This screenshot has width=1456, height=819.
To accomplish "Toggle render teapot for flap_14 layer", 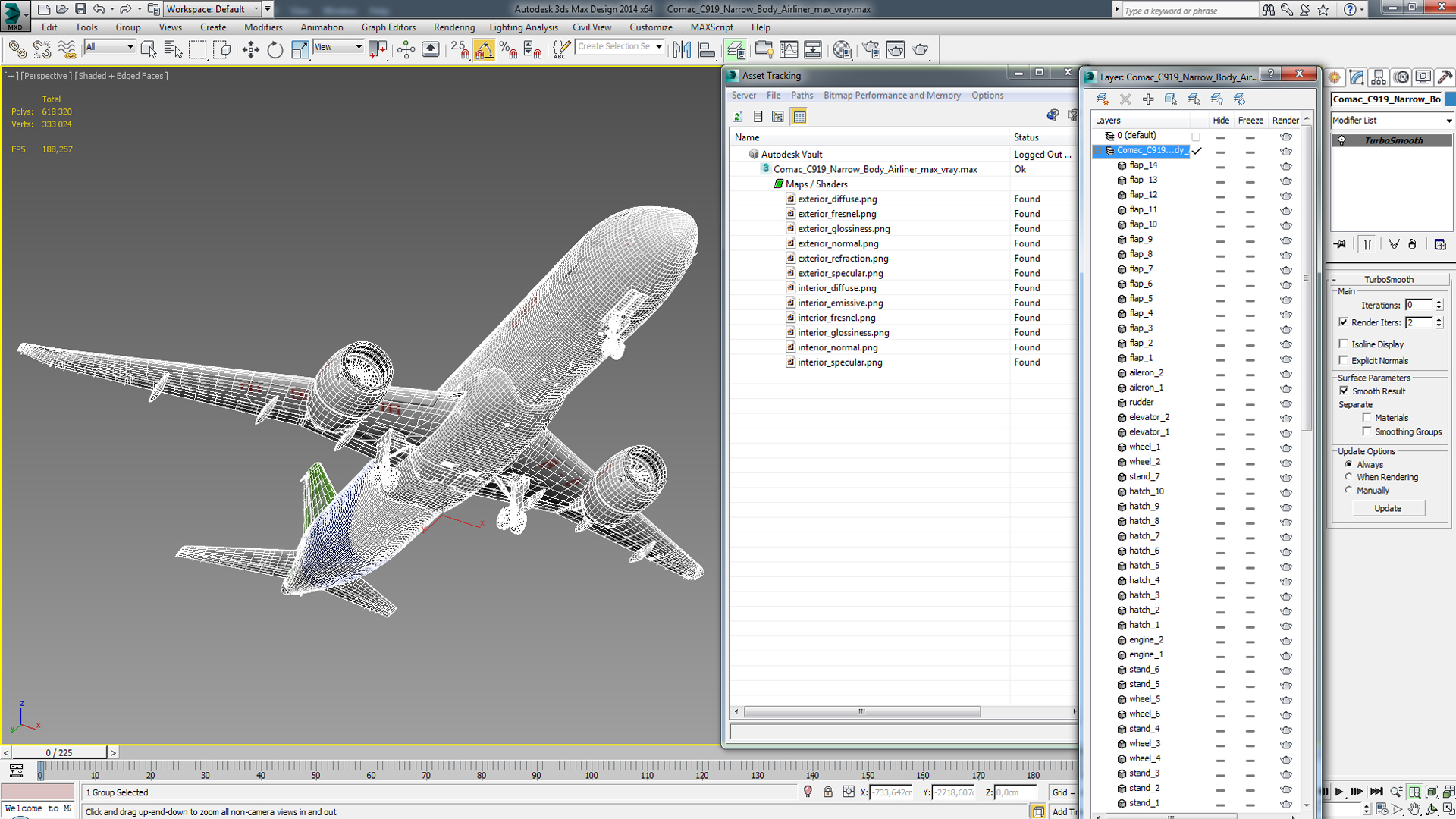I will click(1286, 166).
